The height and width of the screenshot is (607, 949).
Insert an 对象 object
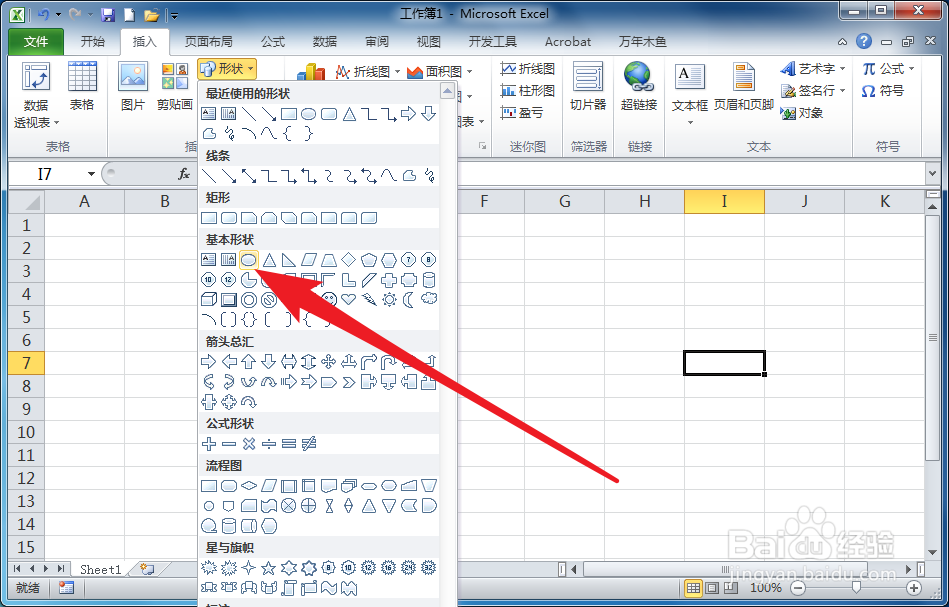[x=802, y=113]
